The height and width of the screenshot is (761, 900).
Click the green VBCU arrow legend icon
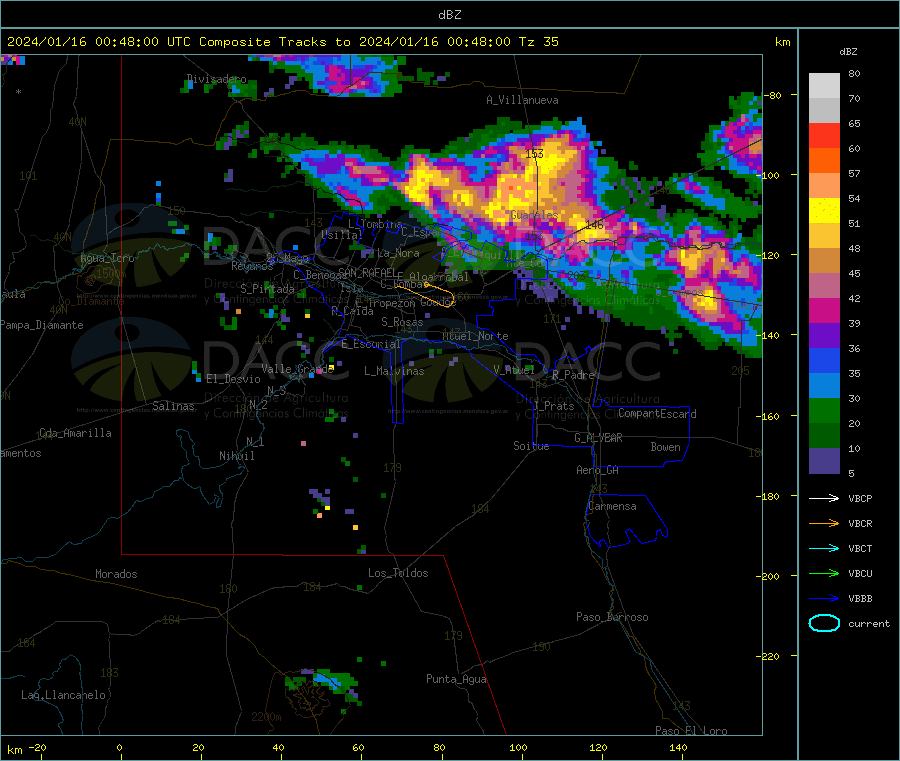[x=824, y=573]
